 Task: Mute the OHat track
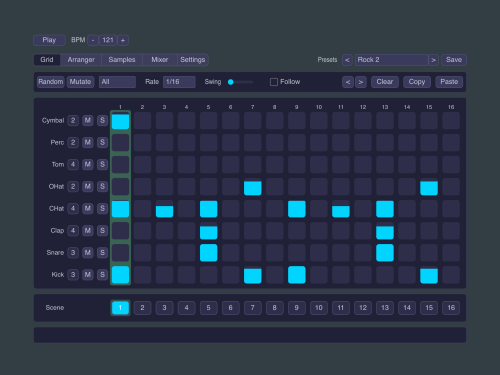coord(88,186)
